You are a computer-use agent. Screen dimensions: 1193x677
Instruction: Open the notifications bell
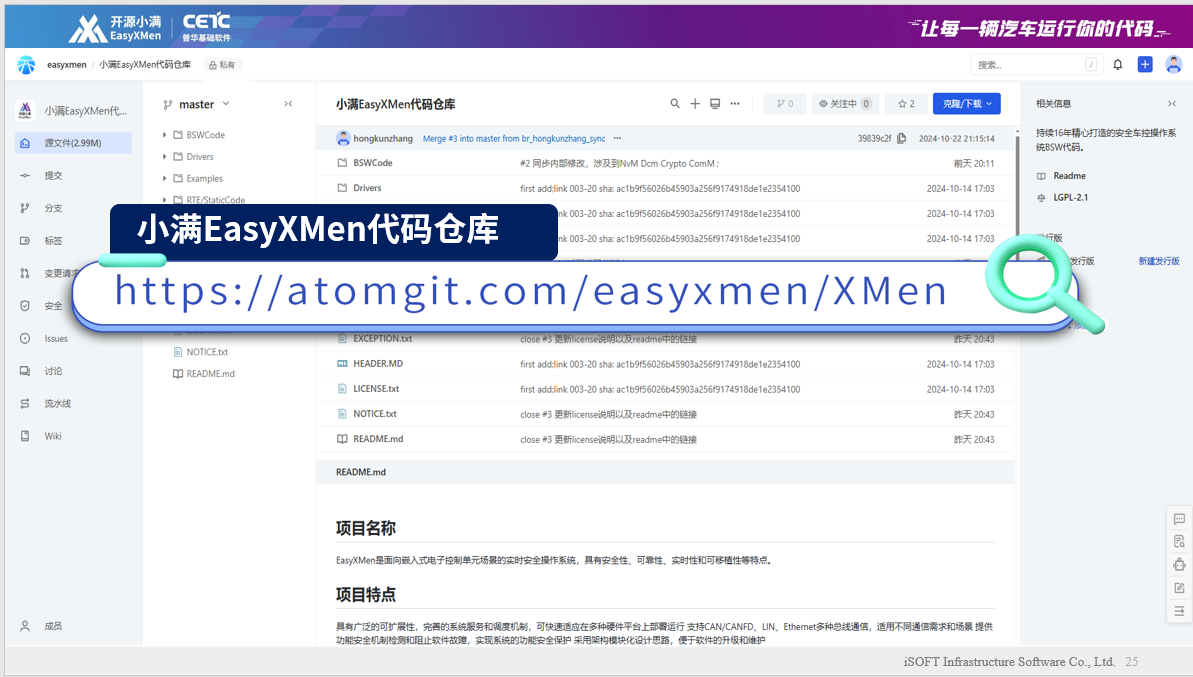pos(1118,65)
